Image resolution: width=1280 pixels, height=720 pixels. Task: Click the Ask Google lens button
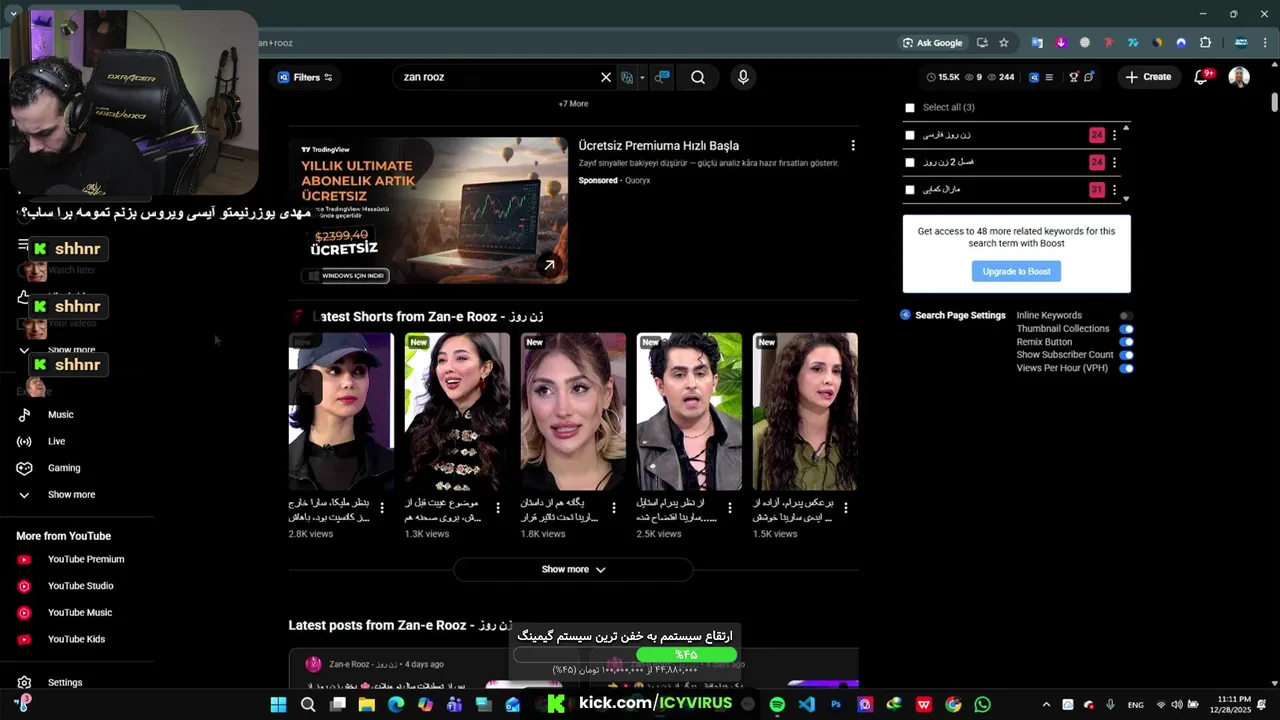tap(932, 43)
